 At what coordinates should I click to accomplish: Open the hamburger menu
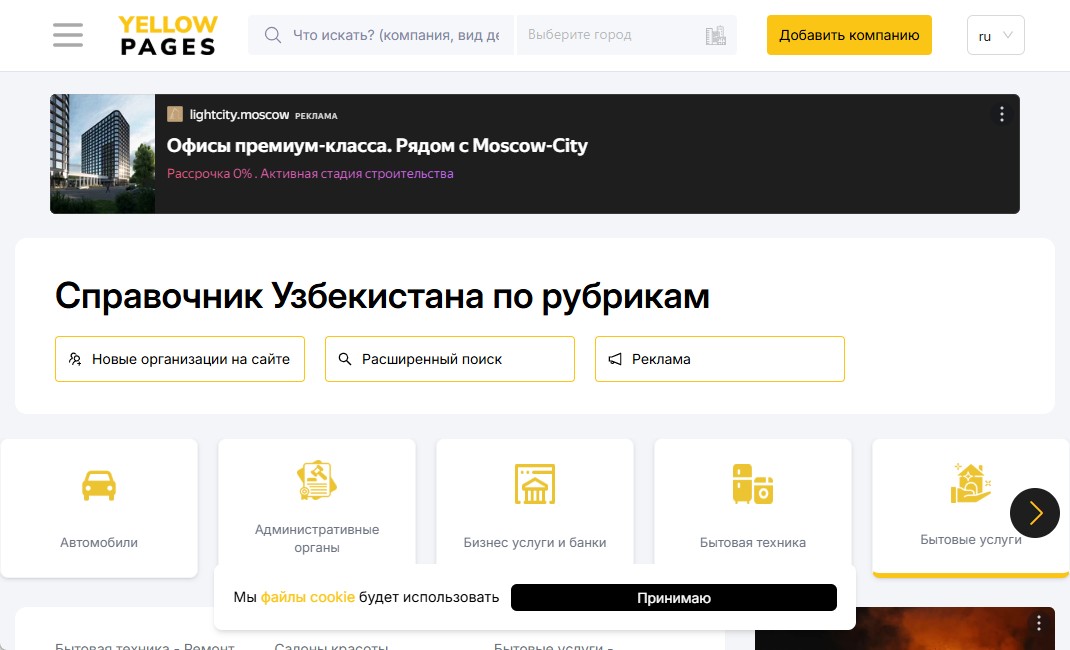[x=68, y=35]
